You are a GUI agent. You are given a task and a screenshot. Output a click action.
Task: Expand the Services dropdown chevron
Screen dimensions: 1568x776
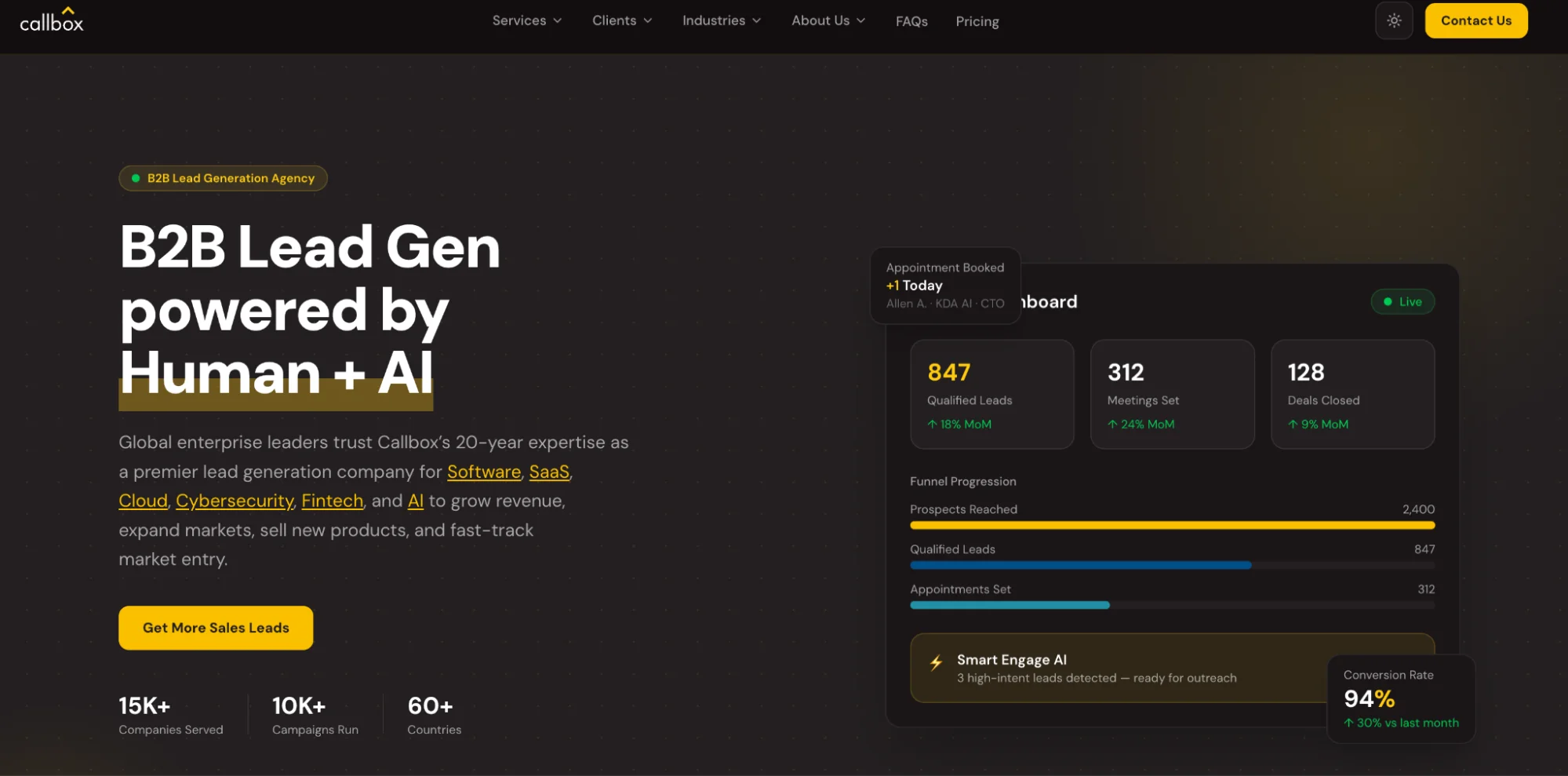tap(558, 21)
